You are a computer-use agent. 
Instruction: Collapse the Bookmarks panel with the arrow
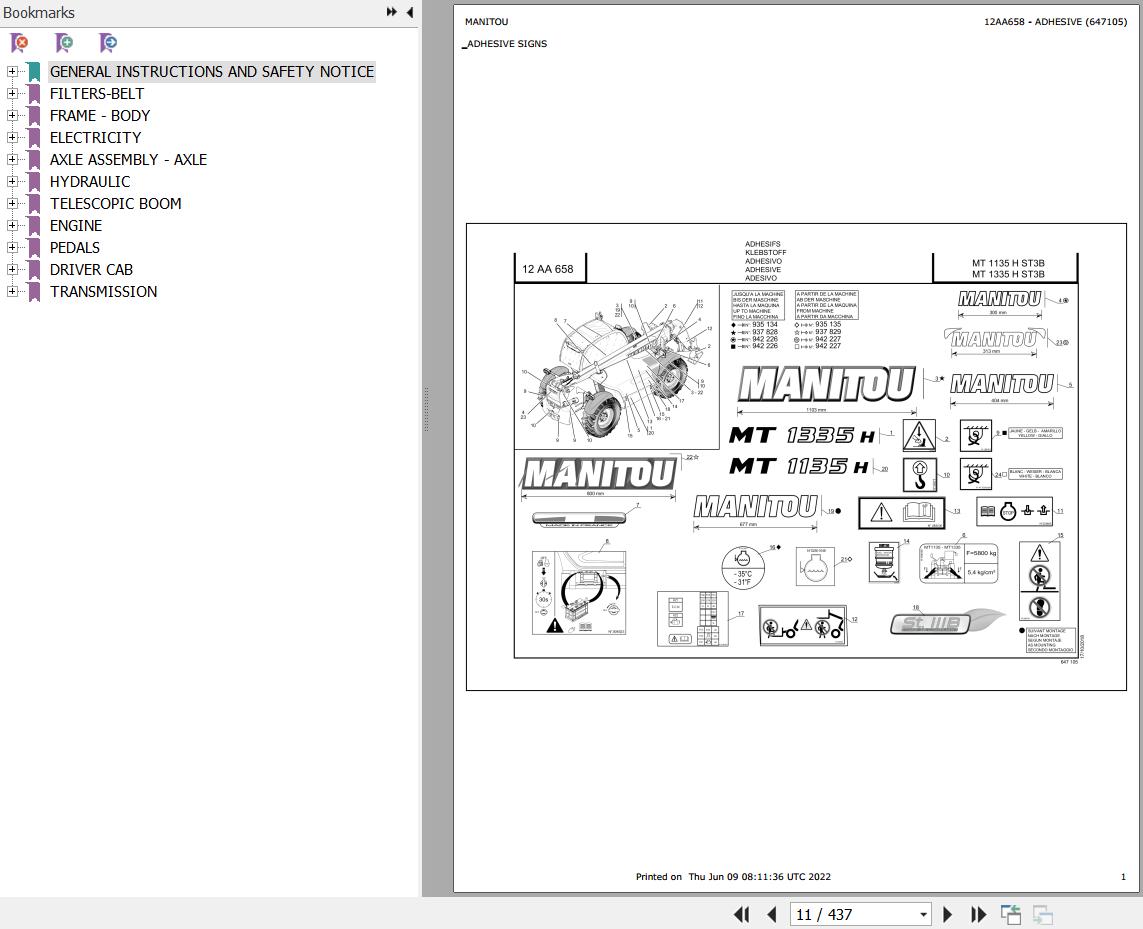(x=410, y=12)
